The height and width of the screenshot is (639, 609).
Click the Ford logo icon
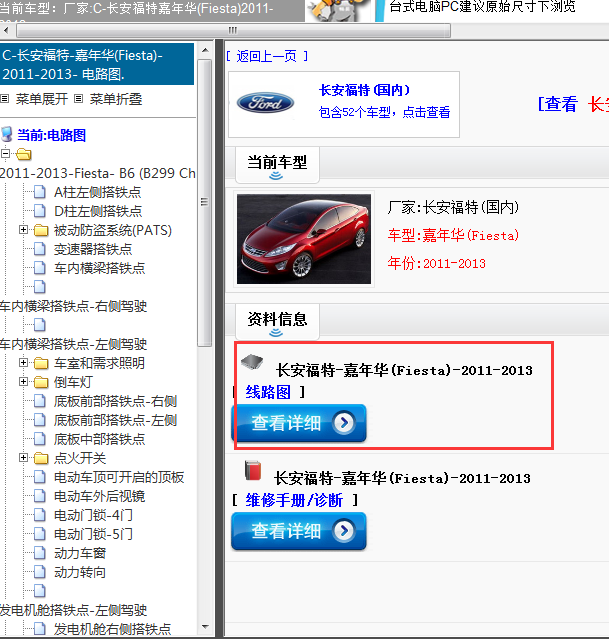click(265, 103)
